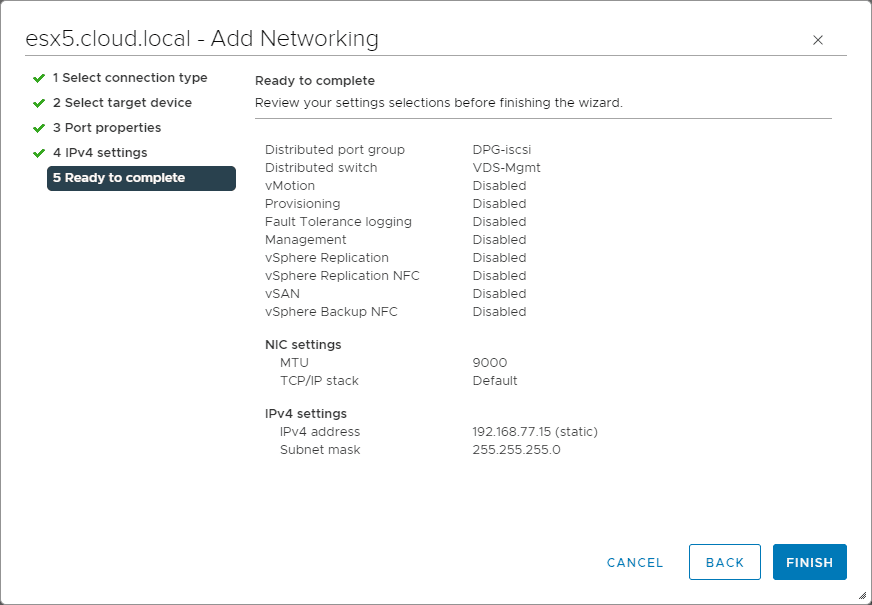Click the MTU value 9000
Screen dimensions: 872x605
pos(490,363)
